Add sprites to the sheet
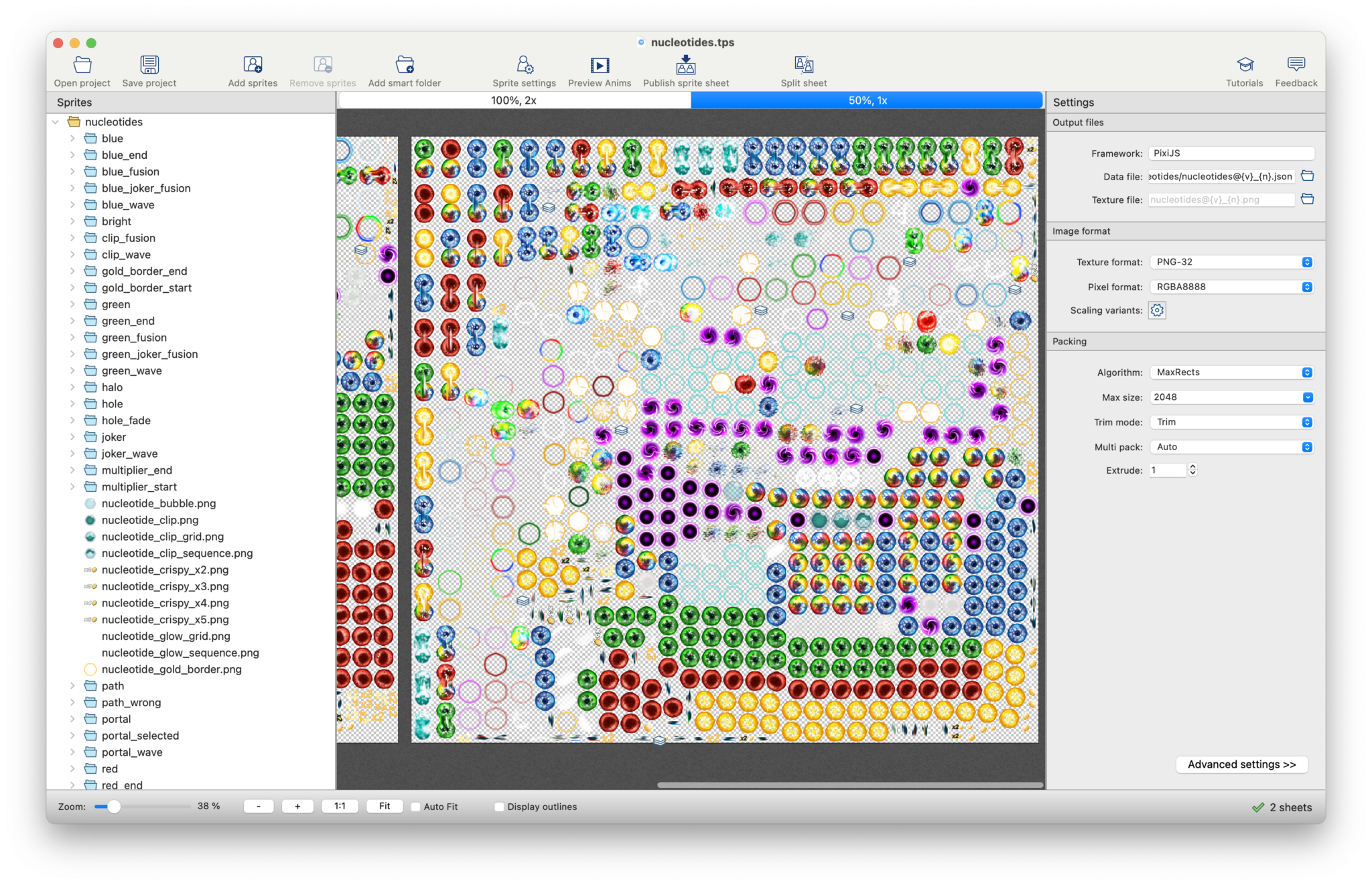Screen dimensions: 1372x885 pyautogui.click(x=253, y=71)
